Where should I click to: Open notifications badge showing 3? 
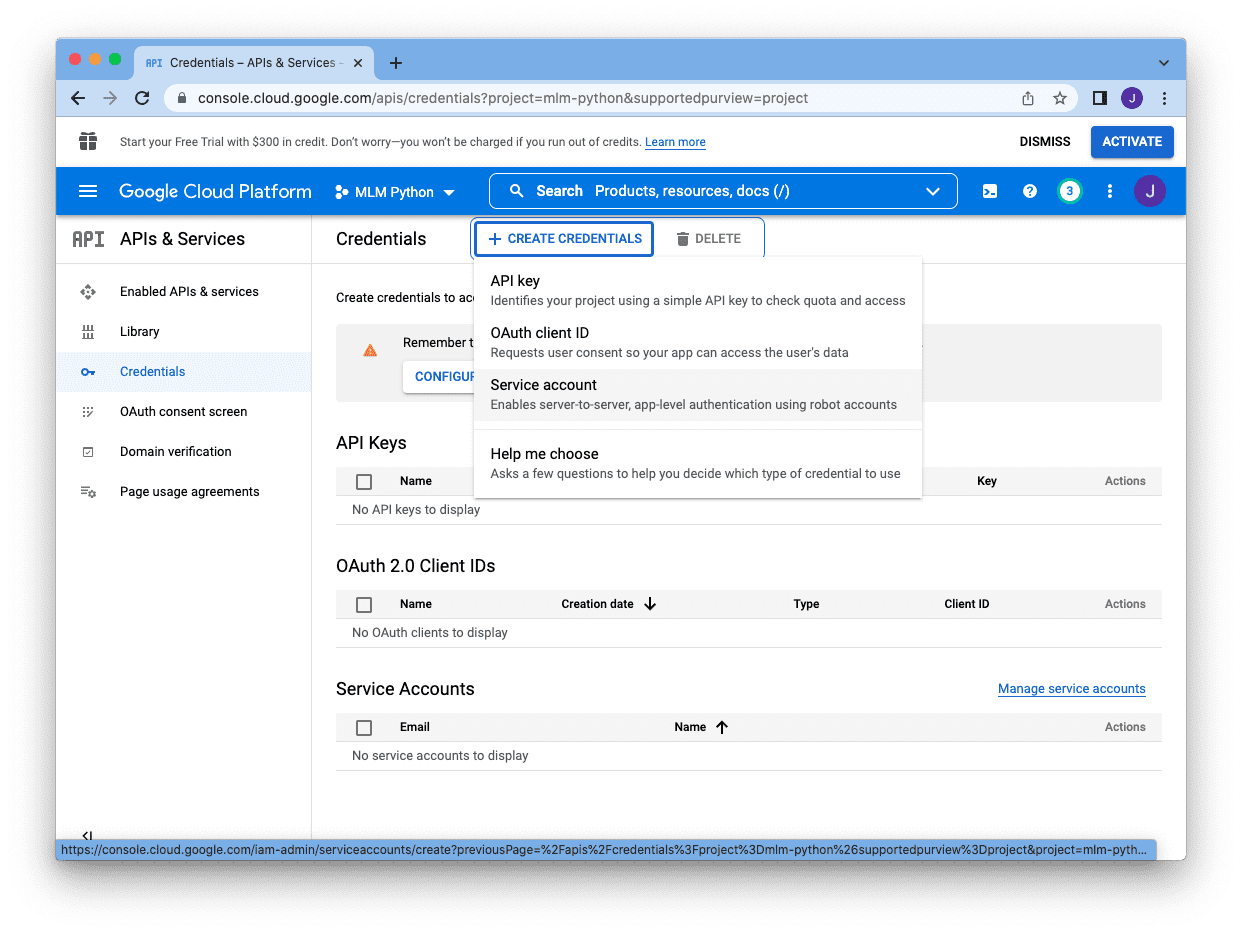point(1070,191)
